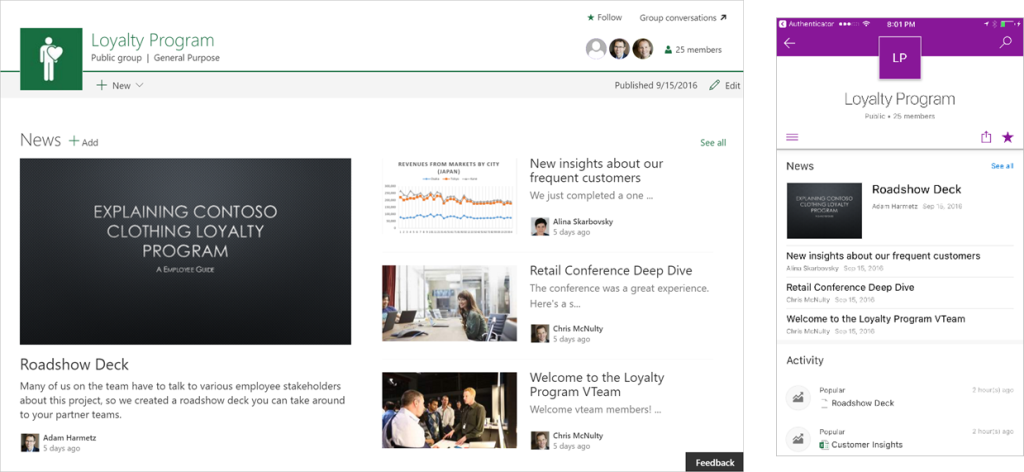1024x472 pixels.
Task: Click Alina Skarbovsky's avatar
Action: tap(539, 227)
